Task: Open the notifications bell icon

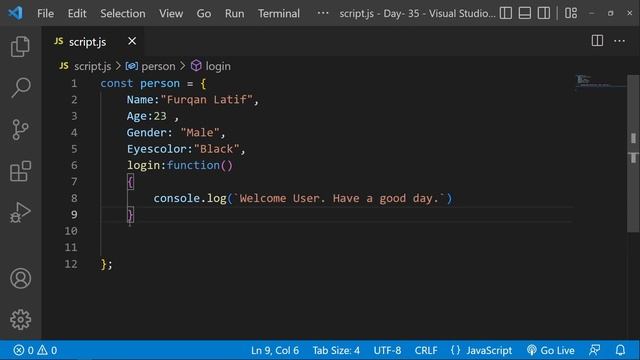Action: coord(620,350)
